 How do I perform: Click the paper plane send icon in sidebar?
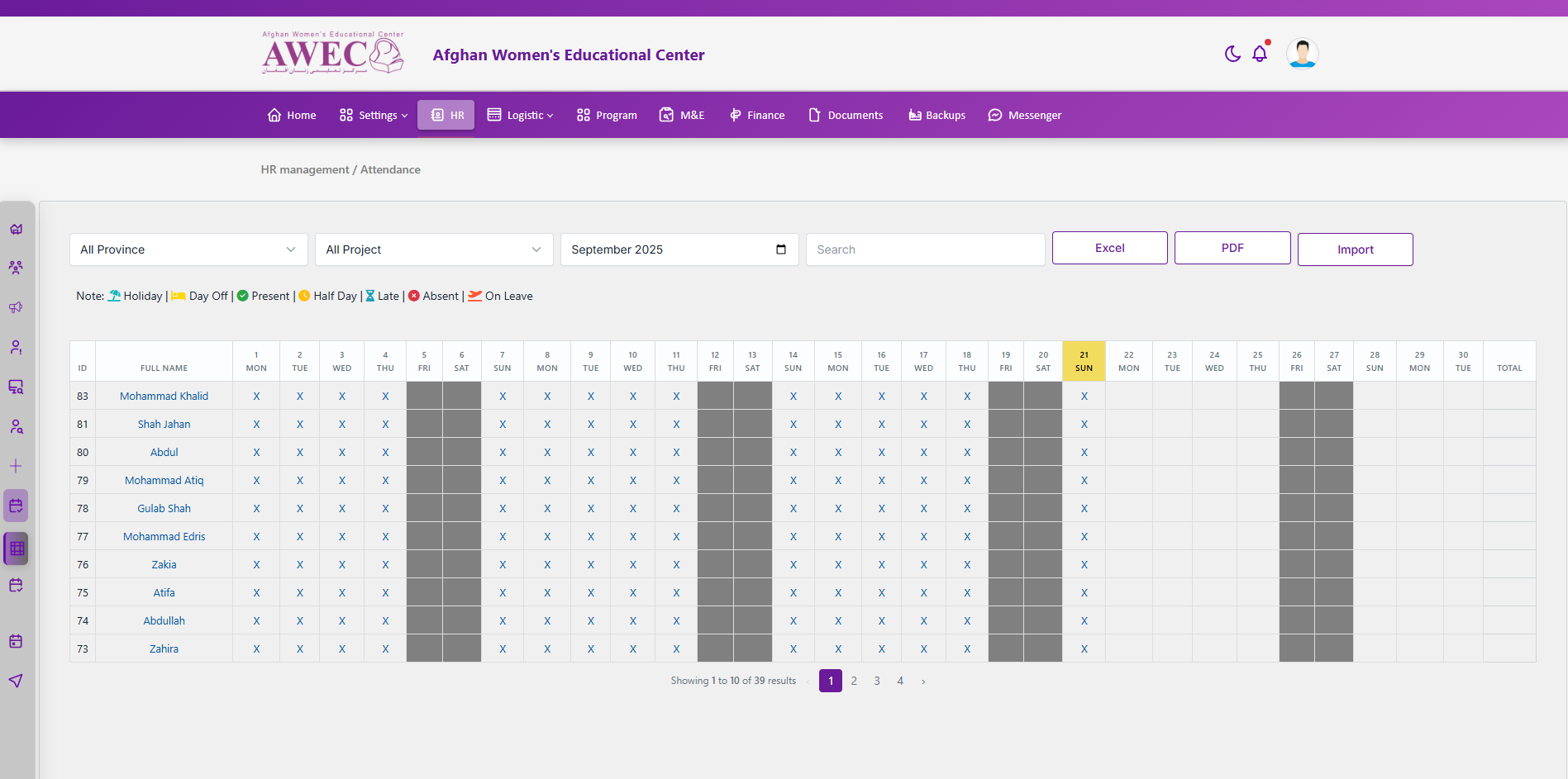16,680
